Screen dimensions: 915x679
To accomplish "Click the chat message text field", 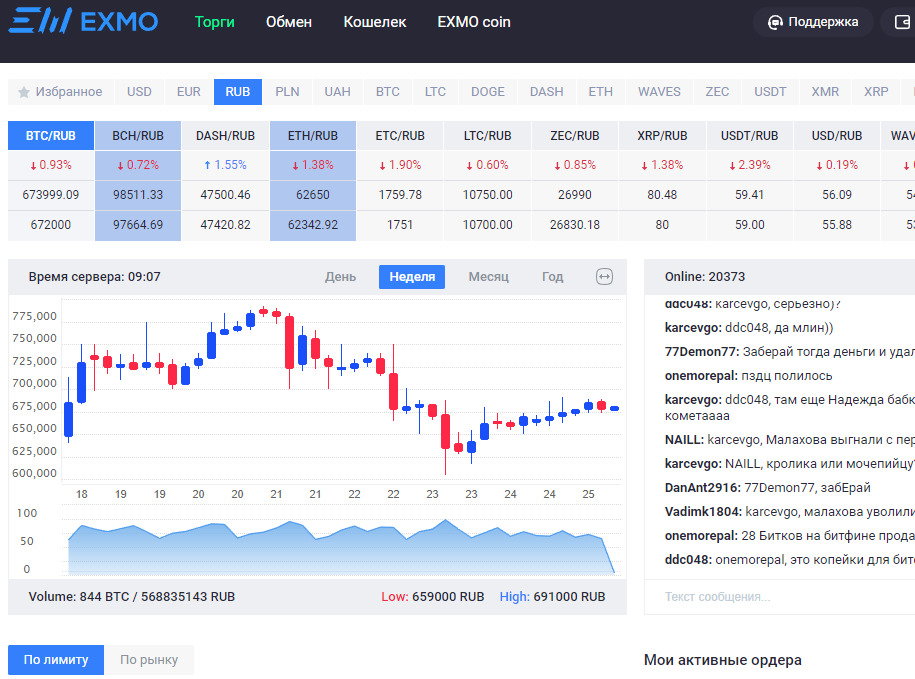I will (x=780, y=597).
